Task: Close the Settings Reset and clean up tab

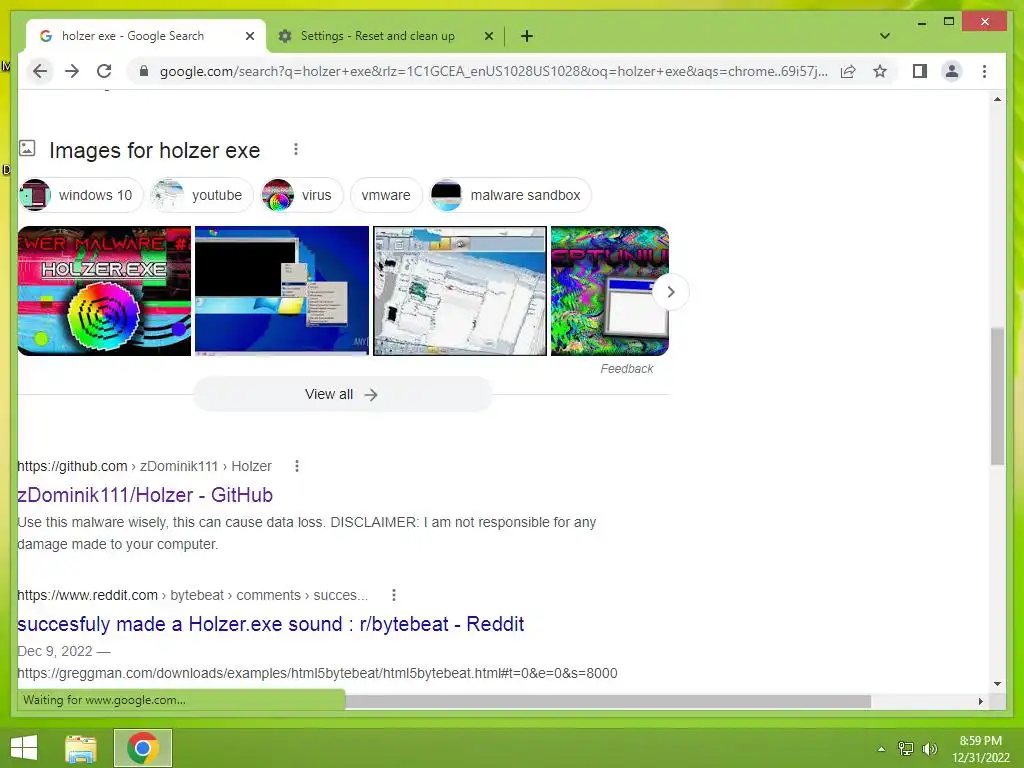Action: click(x=488, y=36)
